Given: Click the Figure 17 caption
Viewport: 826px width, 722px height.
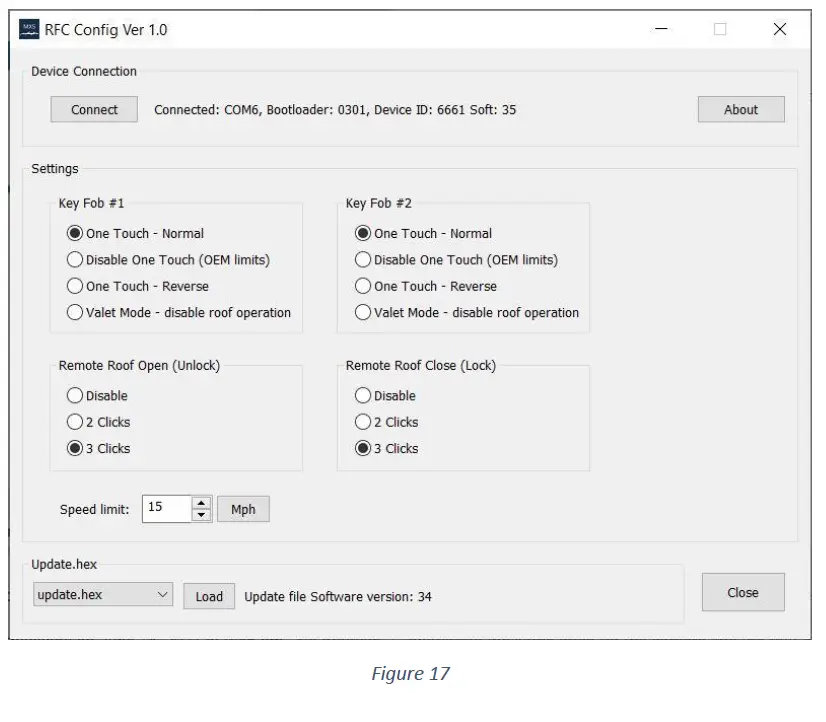Looking at the screenshot, I should coord(410,674).
